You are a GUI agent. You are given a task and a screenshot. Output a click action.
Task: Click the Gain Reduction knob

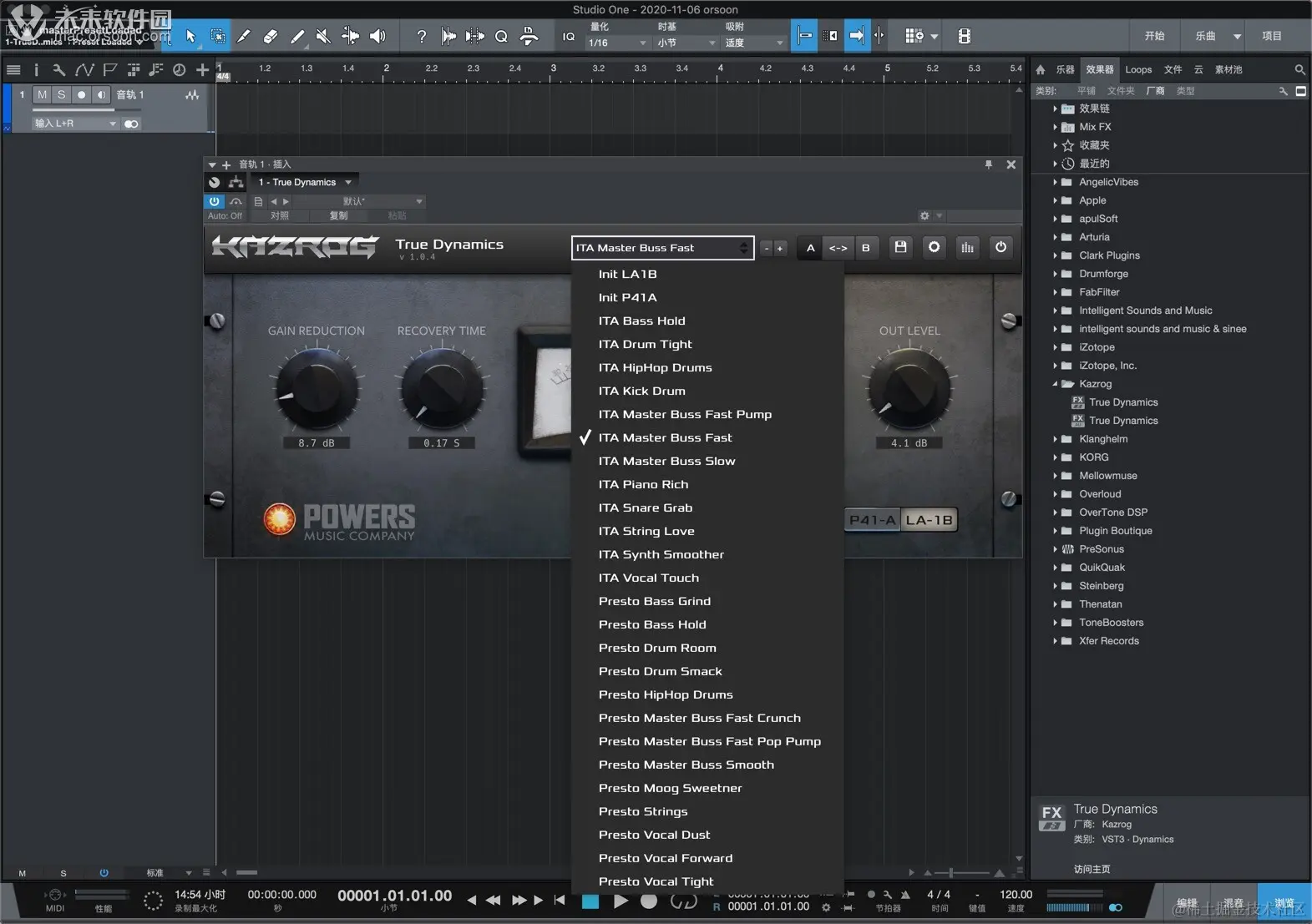pos(315,389)
